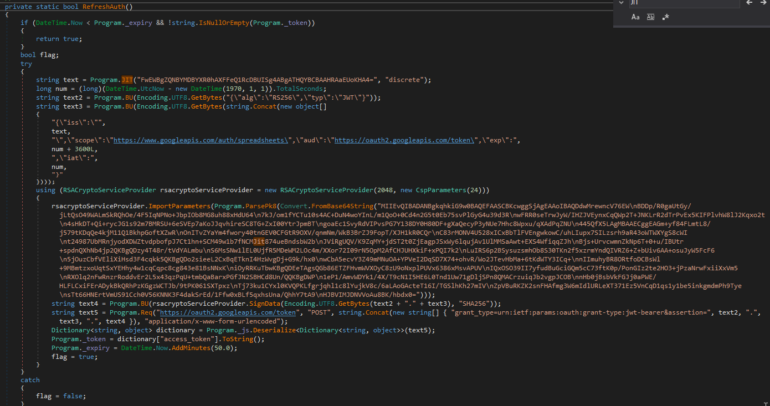Click the grant_type jwt-bearer string literal
This screenshot has width=770, height=406.
point(580,312)
